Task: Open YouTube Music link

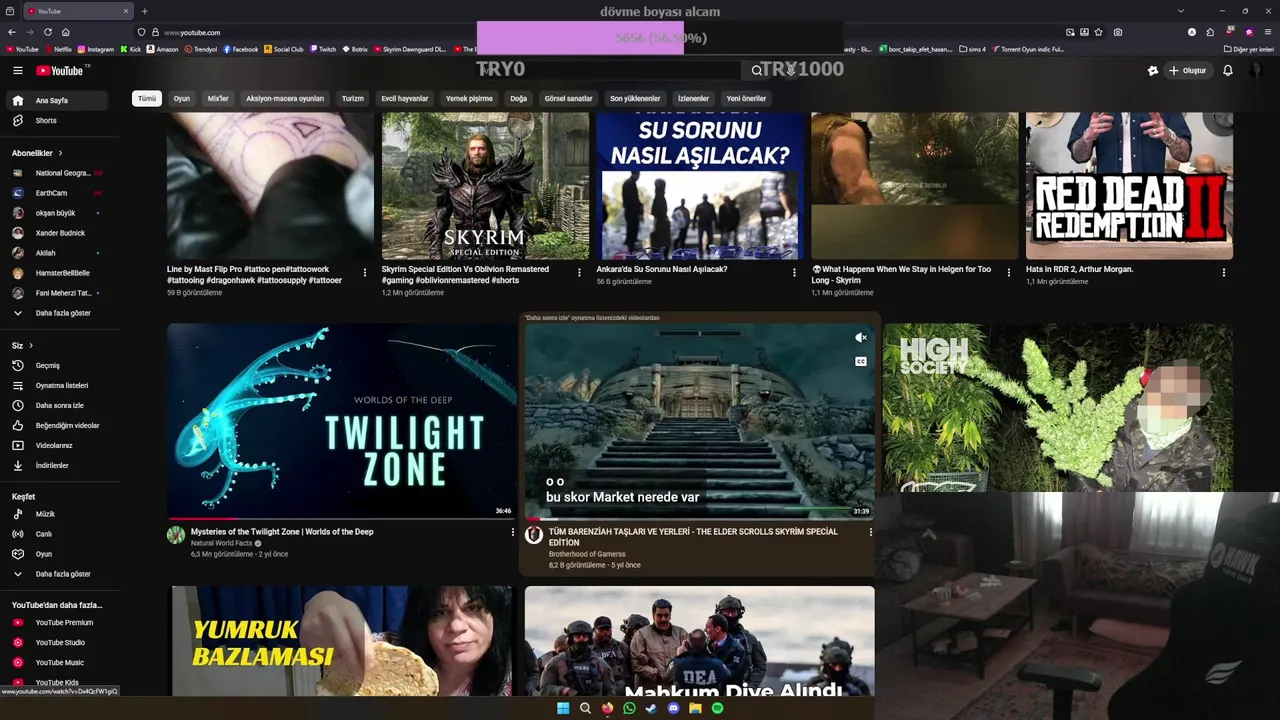Action: [60, 662]
